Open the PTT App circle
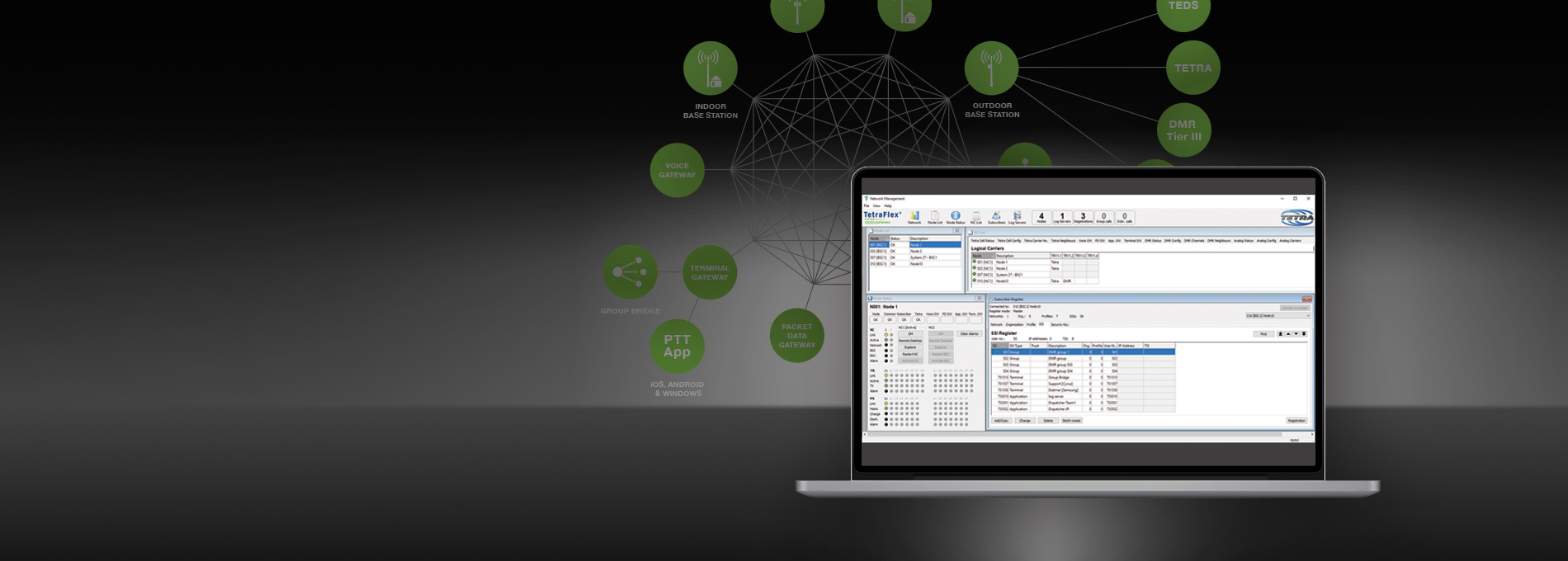Screen dimensions: 1568x561 pos(677,346)
